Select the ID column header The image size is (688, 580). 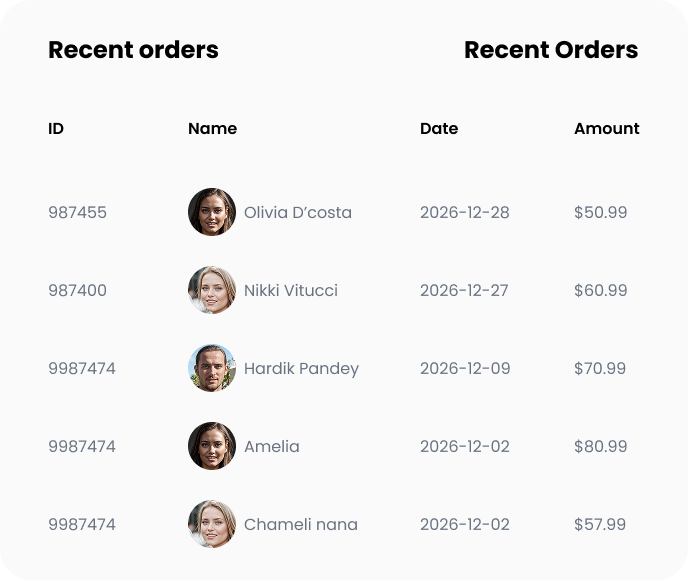tap(56, 129)
